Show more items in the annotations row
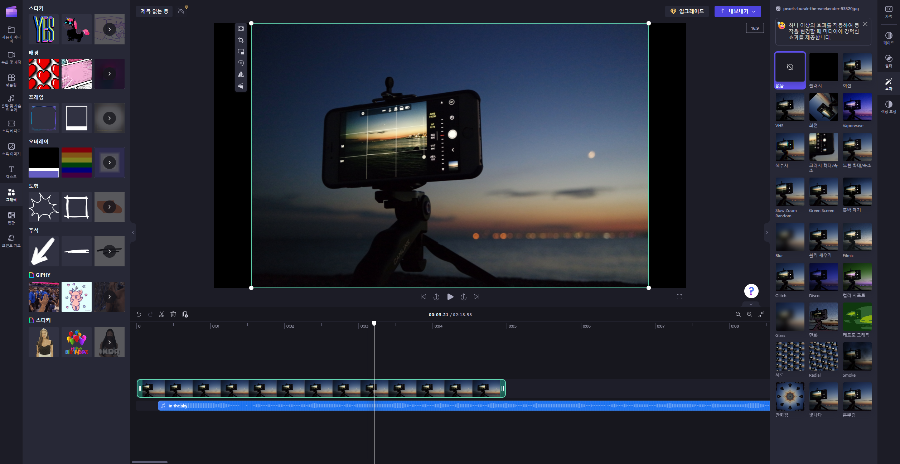This screenshot has height=464, width=900. (109, 251)
